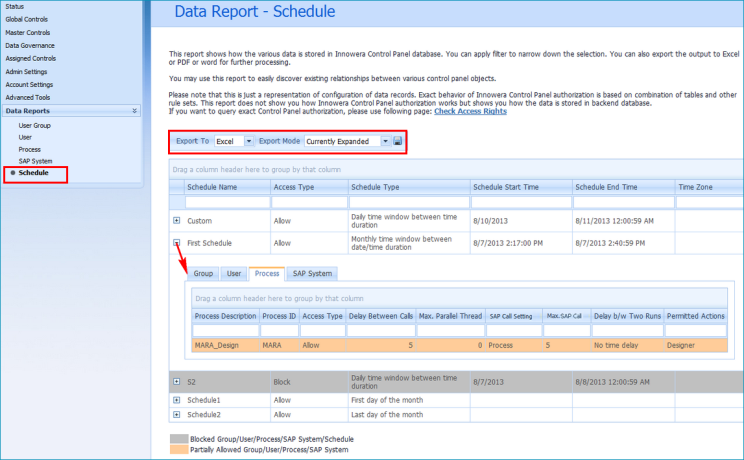Sort by Schedule Type column header
This screenshot has height=460, width=744.
(x=409, y=187)
